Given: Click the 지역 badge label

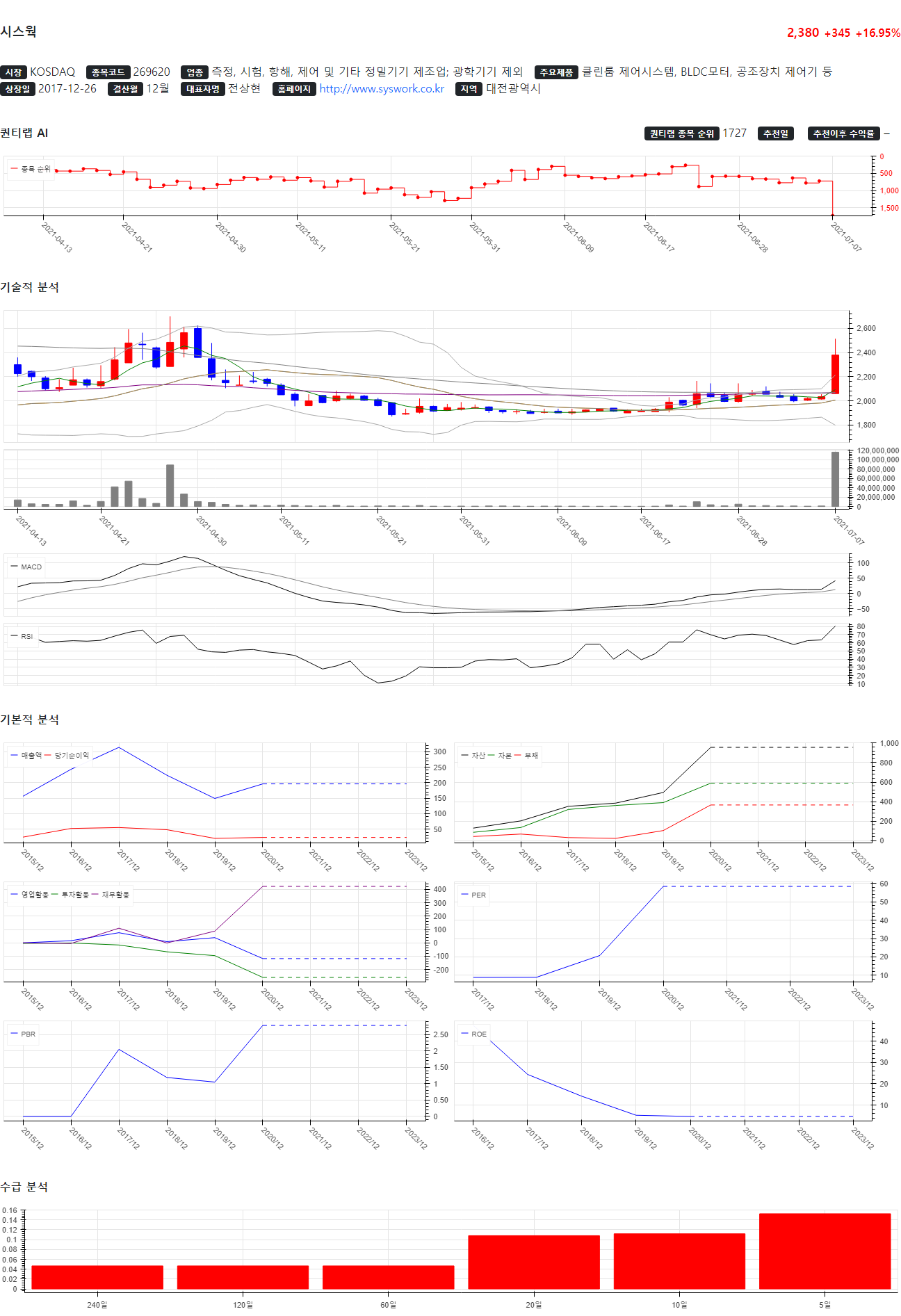Looking at the screenshot, I should tap(469, 89).
